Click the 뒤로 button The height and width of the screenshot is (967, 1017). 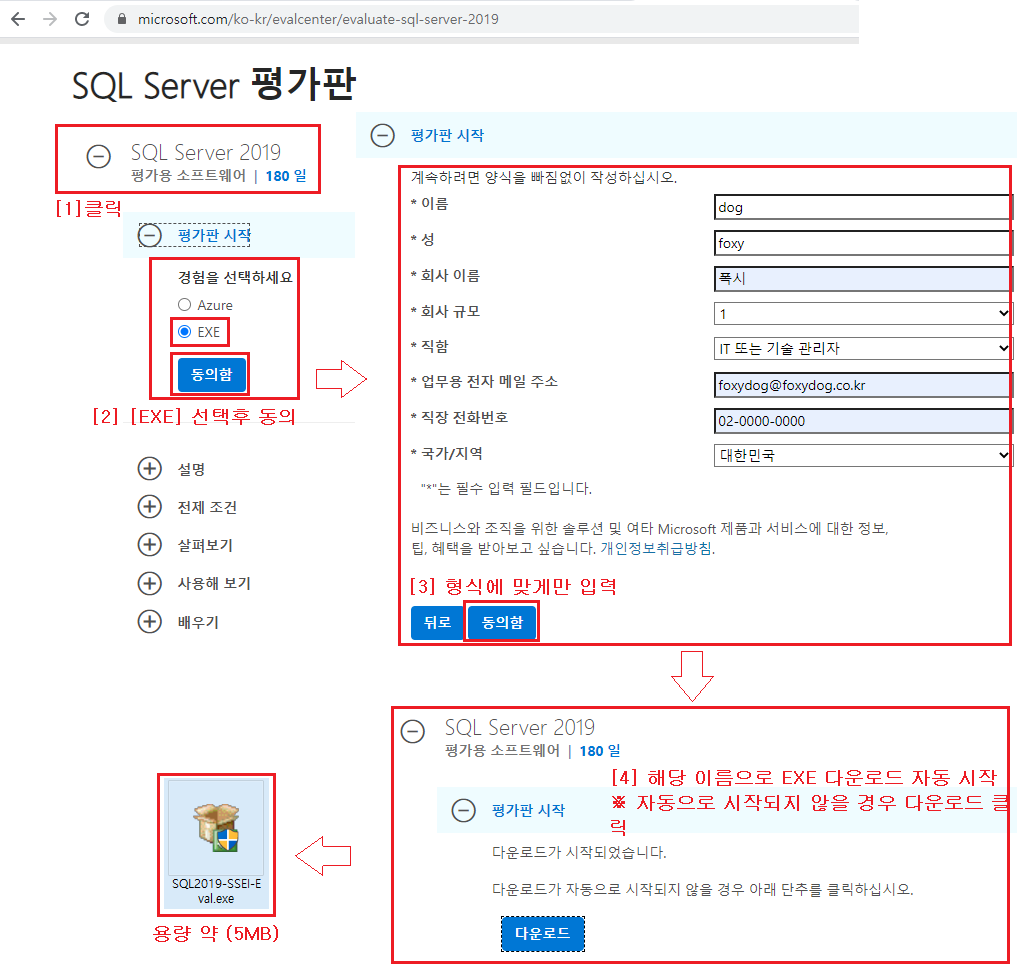pyautogui.click(x=437, y=623)
